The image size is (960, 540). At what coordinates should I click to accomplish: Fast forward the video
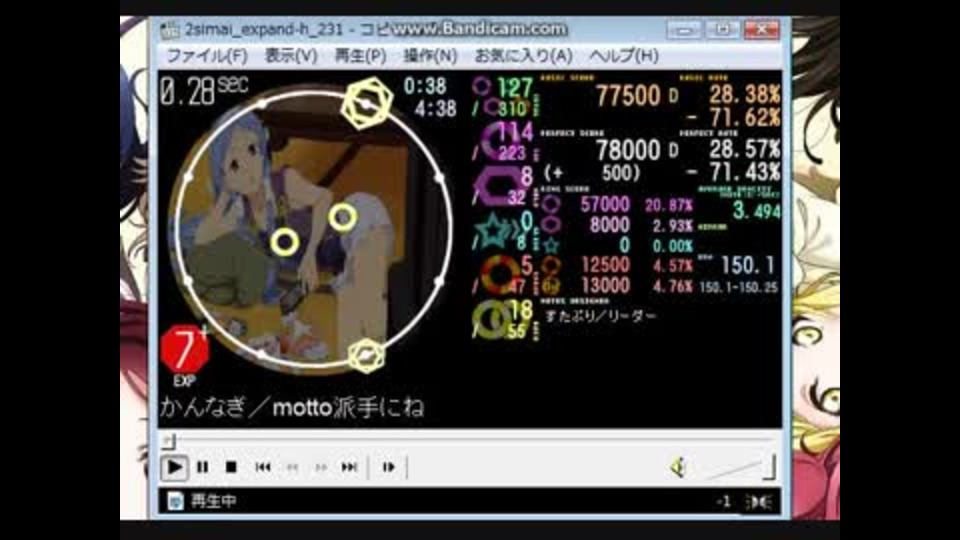click(321, 467)
